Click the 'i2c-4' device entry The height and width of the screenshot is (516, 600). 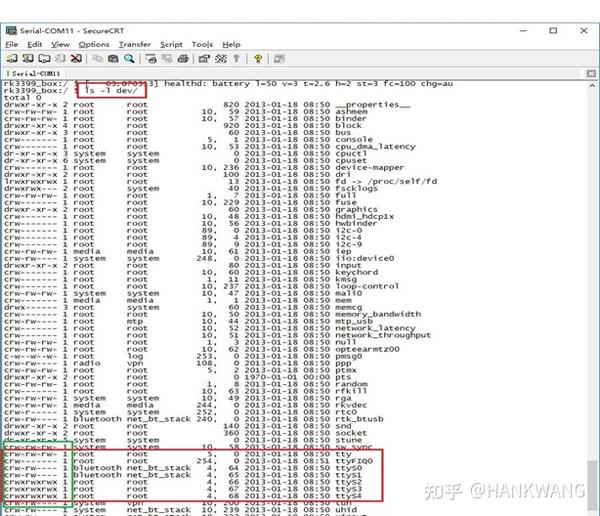(x=349, y=237)
